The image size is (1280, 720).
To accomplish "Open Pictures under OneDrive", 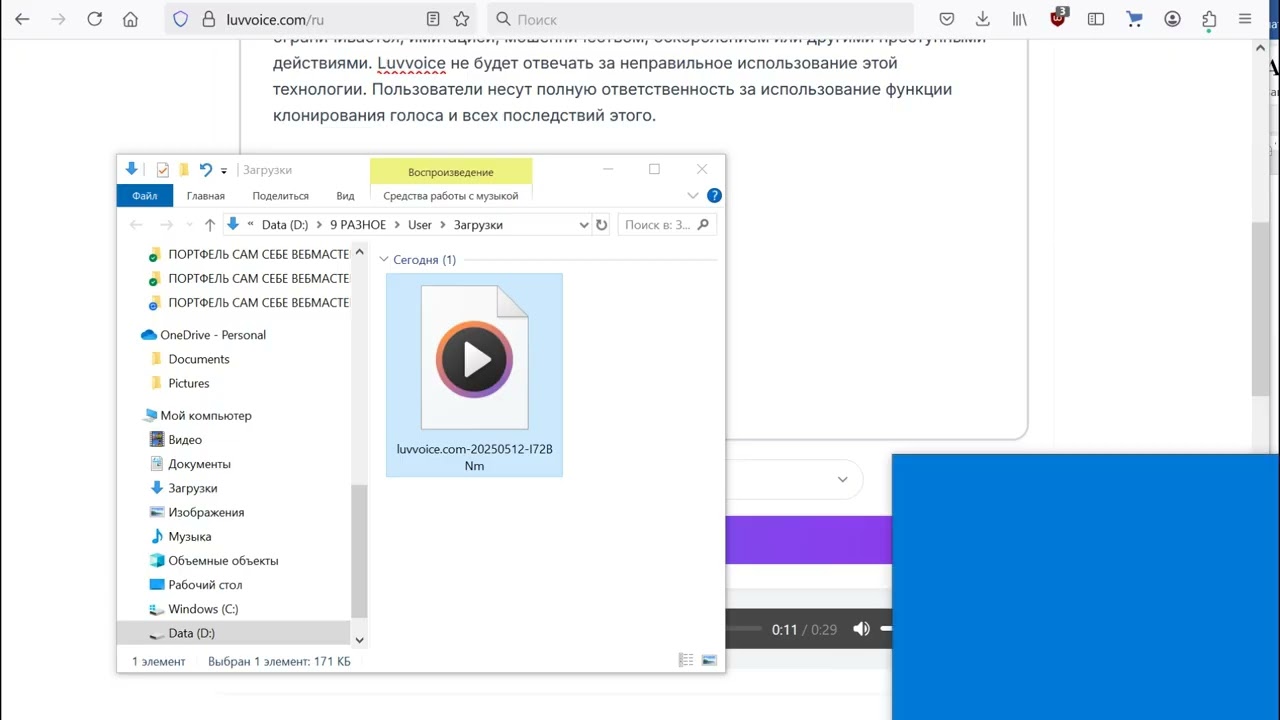I will click(188, 383).
